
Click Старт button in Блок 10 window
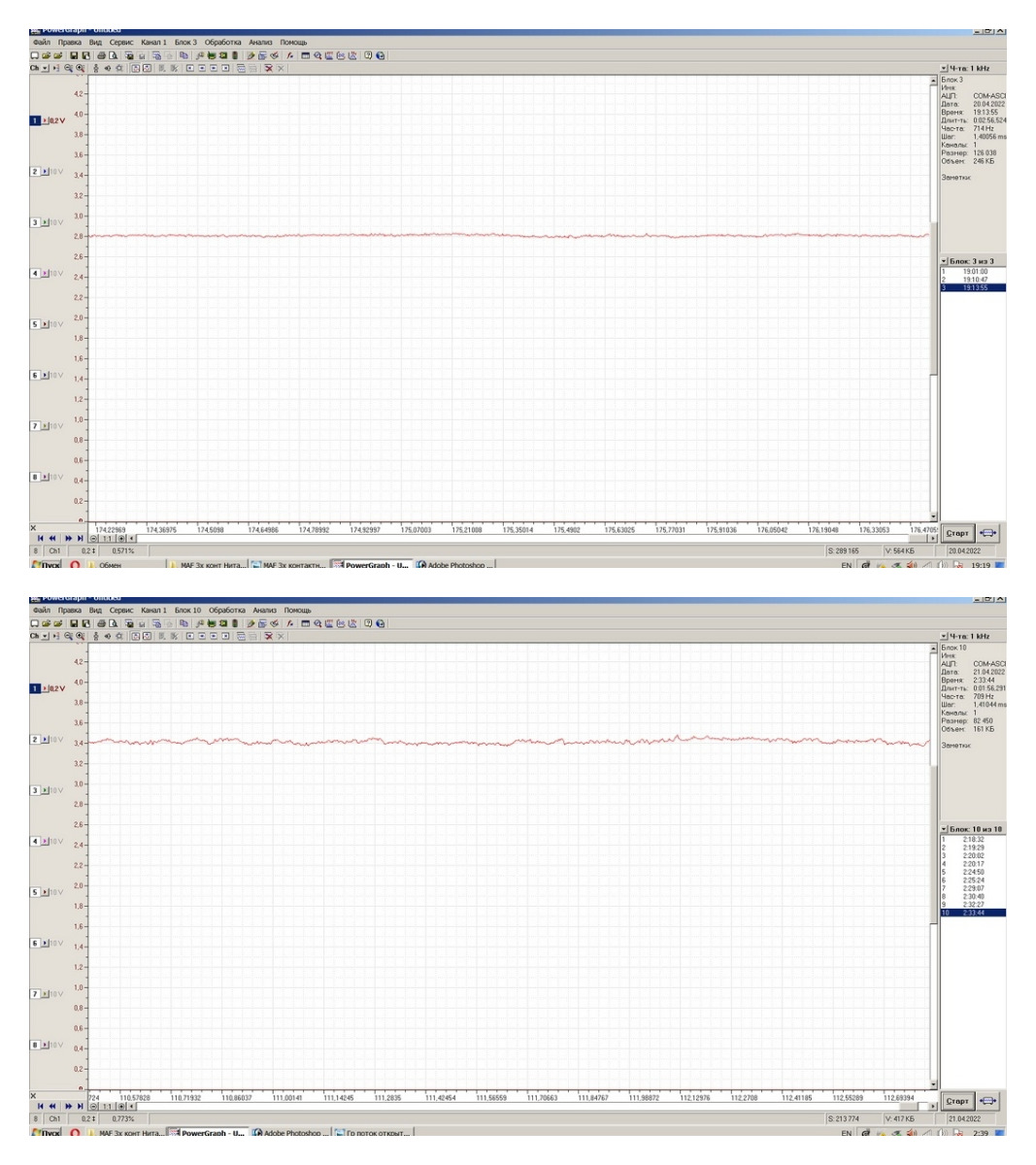(957, 1101)
